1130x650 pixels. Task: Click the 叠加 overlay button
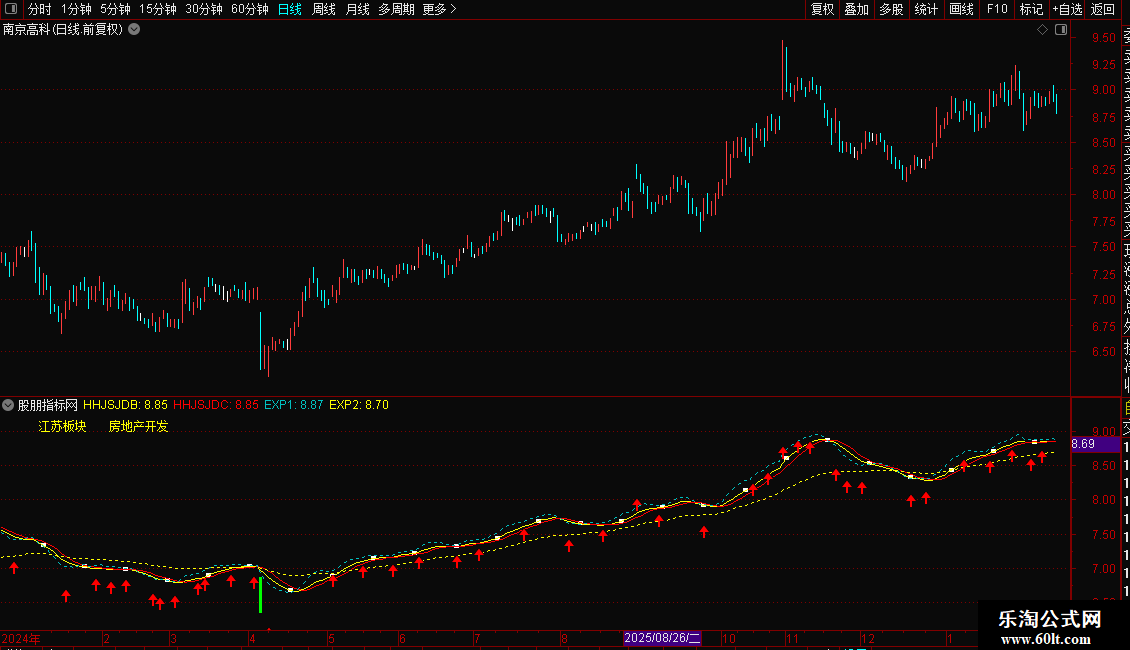(857, 9)
